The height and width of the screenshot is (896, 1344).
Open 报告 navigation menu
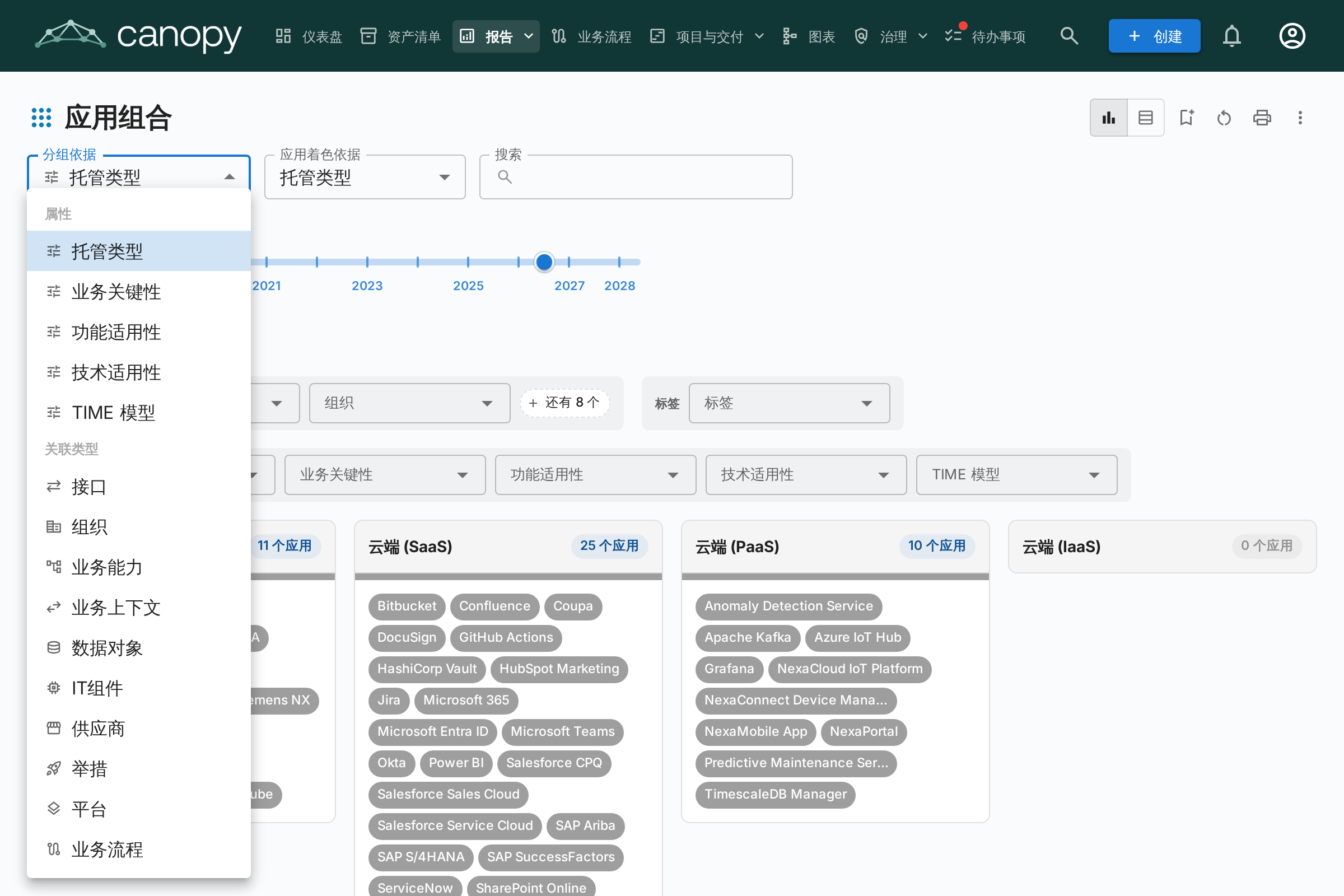pyautogui.click(x=496, y=36)
